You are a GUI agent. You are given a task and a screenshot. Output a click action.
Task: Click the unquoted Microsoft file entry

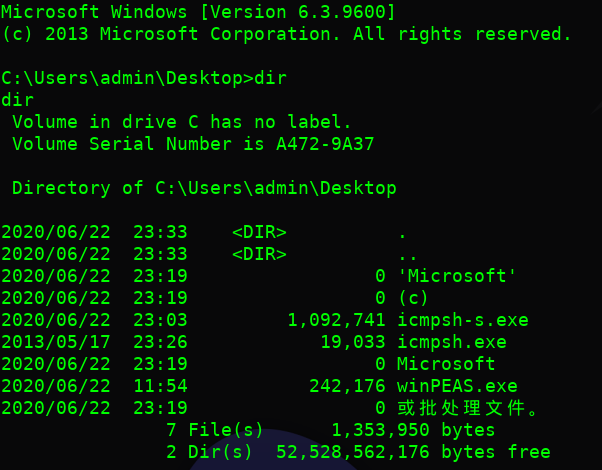(446, 364)
